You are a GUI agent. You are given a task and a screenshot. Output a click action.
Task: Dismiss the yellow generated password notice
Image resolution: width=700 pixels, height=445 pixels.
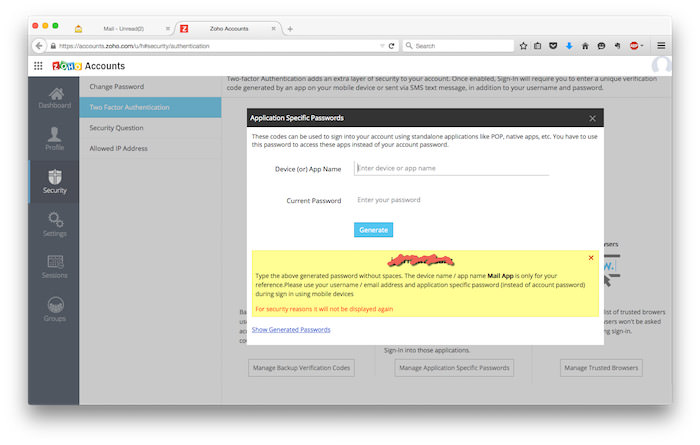click(x=591, y=258)
